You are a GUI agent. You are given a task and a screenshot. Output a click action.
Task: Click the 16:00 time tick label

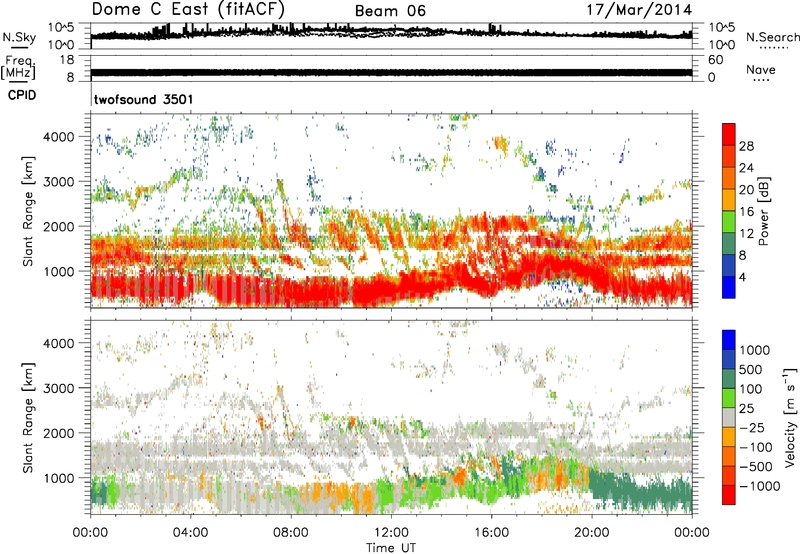point(492,533)
